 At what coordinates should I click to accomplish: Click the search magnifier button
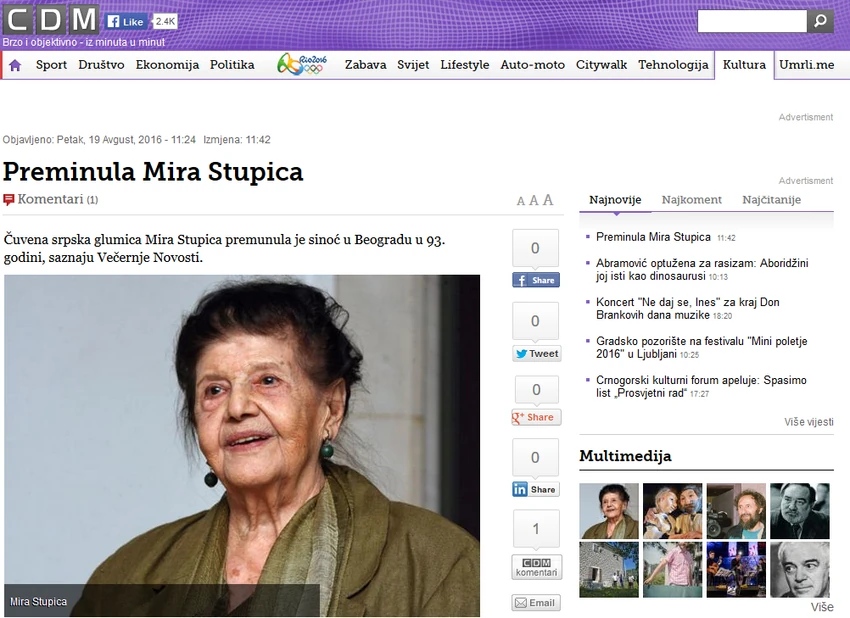[x=820, y=21]
